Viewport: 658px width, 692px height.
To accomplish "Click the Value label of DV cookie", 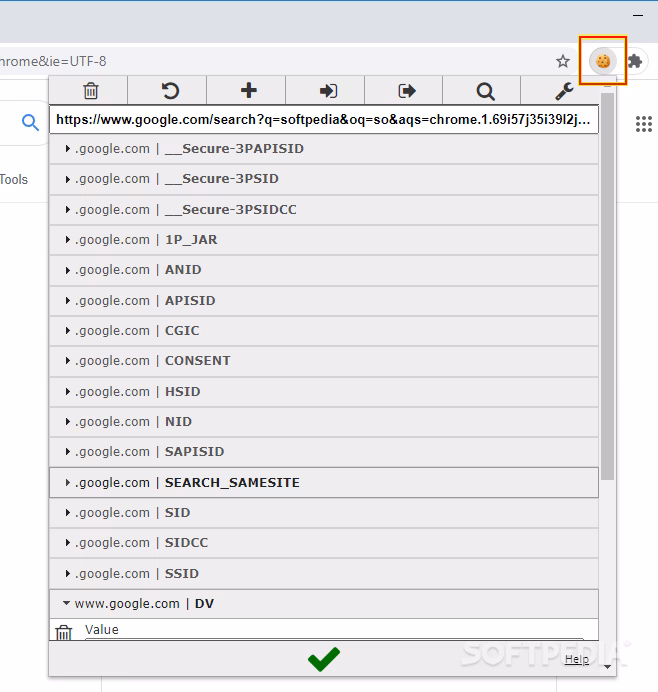I will (x=102, y=629).
